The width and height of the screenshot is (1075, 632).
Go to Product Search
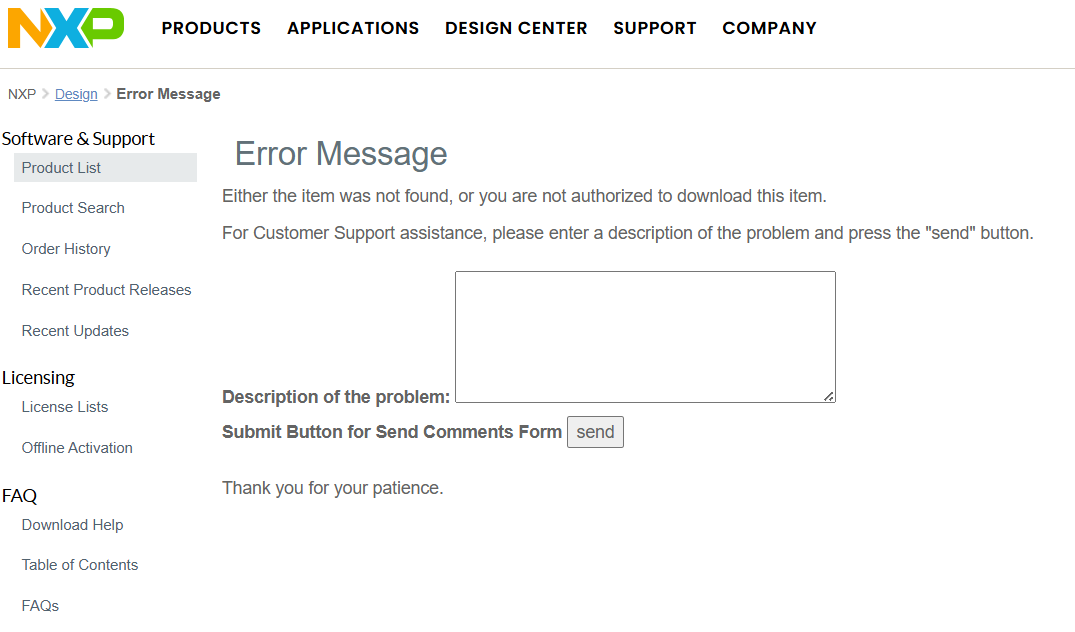pyautogui.click(x=73, y=208)
